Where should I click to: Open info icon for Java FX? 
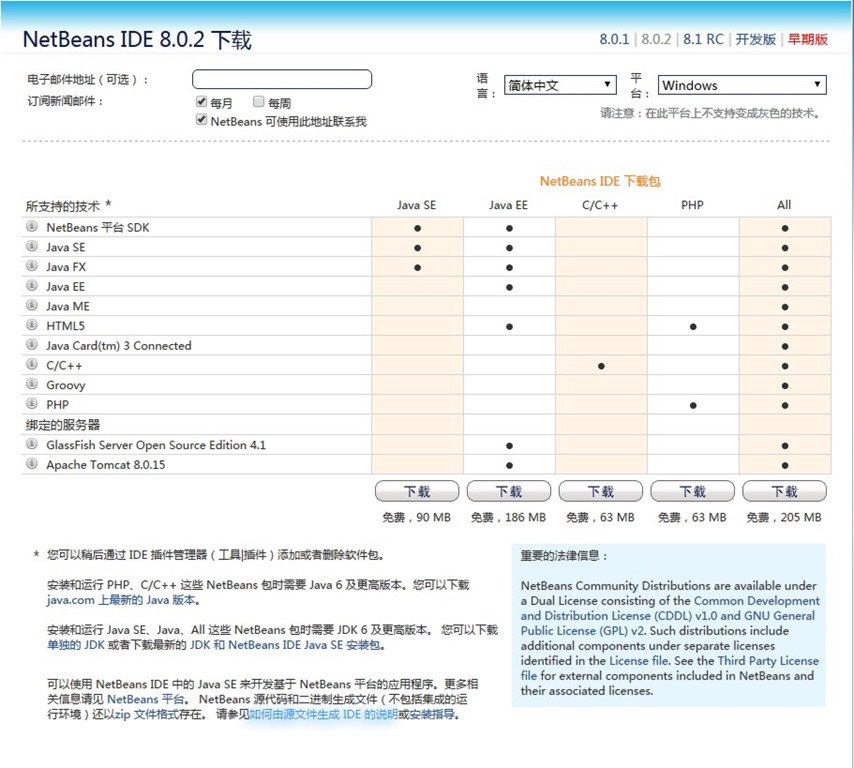[x=32, y=265]
